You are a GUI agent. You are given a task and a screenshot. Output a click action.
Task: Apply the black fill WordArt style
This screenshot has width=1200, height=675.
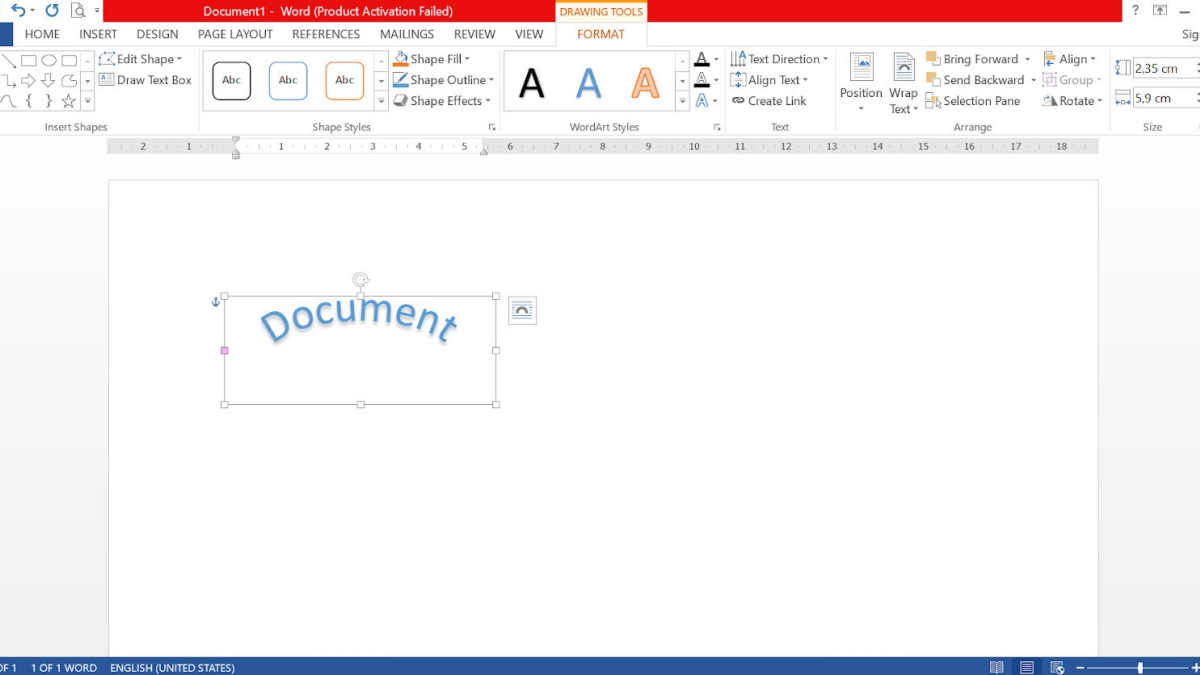click(532, 82)
